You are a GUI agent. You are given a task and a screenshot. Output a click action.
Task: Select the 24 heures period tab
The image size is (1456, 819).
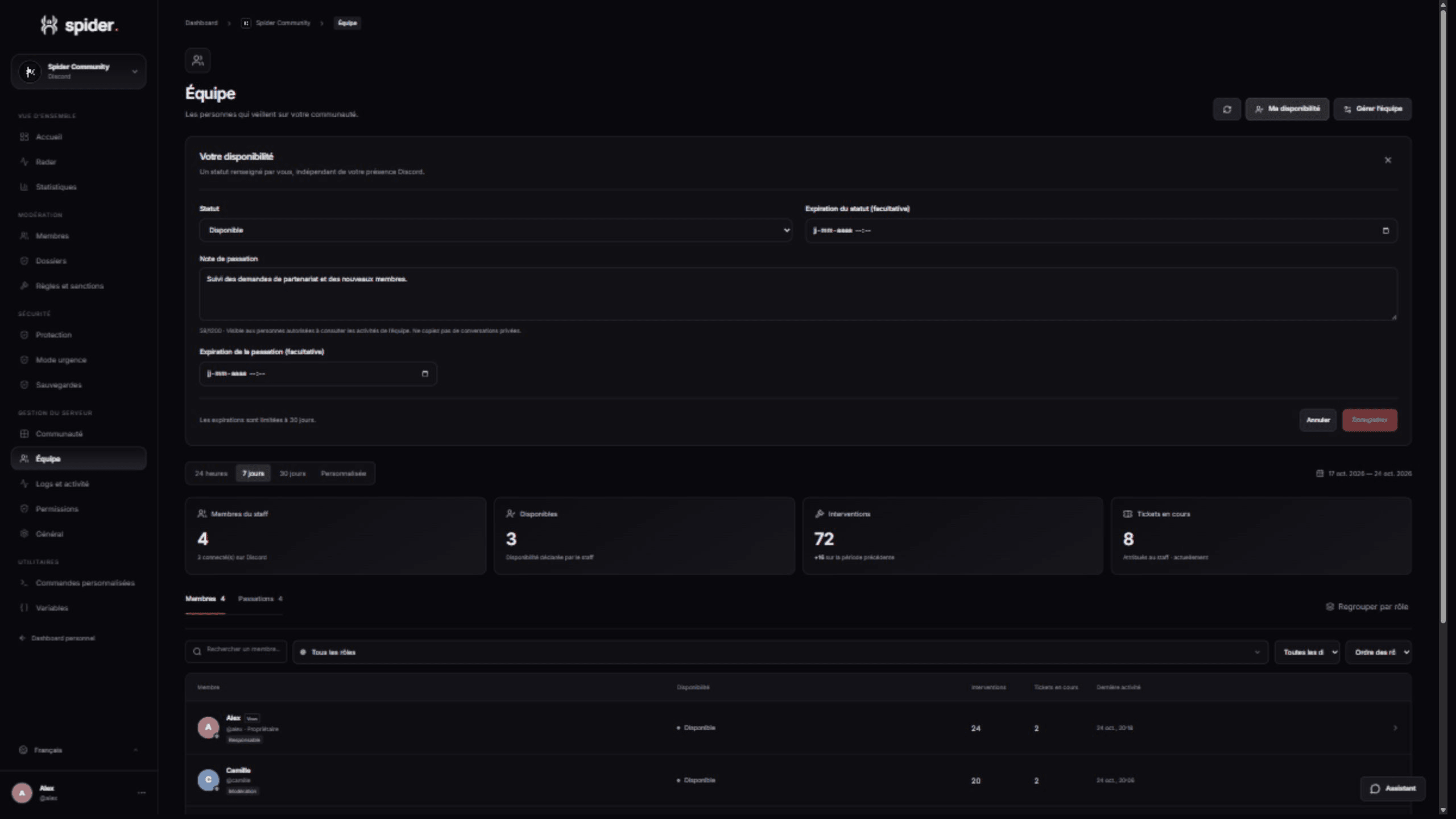click(211, 473)
